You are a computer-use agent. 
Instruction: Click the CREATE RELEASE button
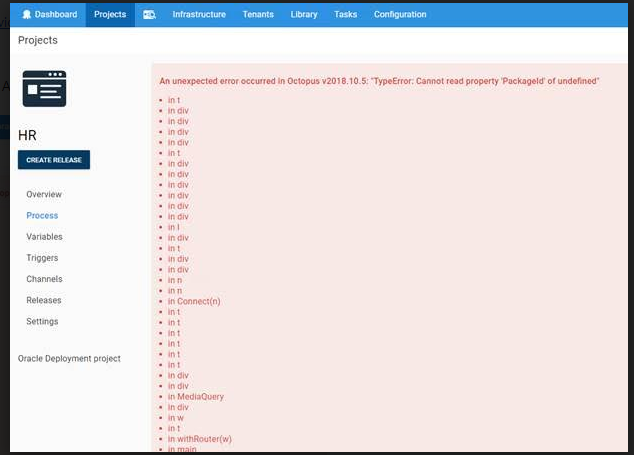tap(54, 160)
